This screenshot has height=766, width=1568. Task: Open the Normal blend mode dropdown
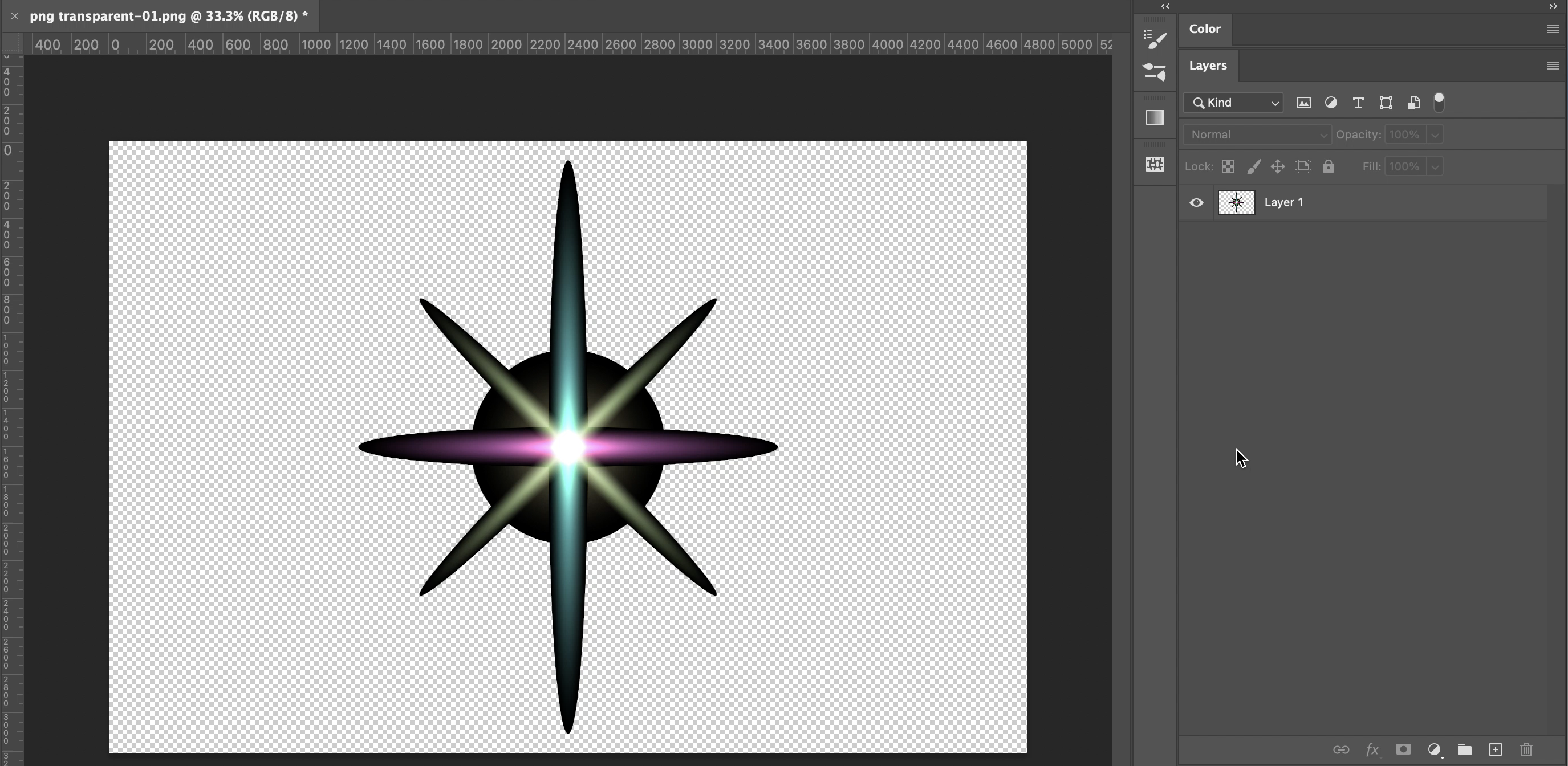pyautogui.click(x=1257, y=135)
